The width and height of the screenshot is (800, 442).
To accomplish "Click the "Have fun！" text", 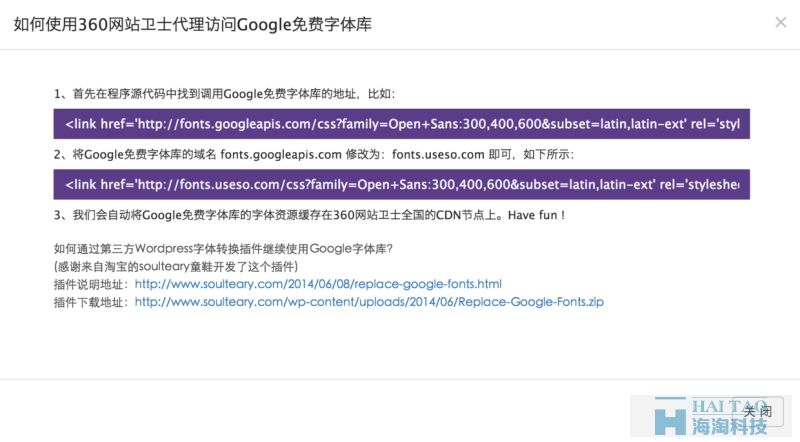I will 537,215.
